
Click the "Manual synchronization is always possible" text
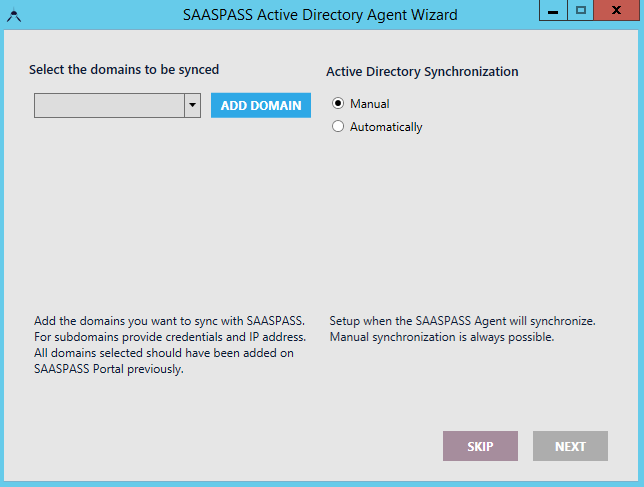click(x=441, y=337)
